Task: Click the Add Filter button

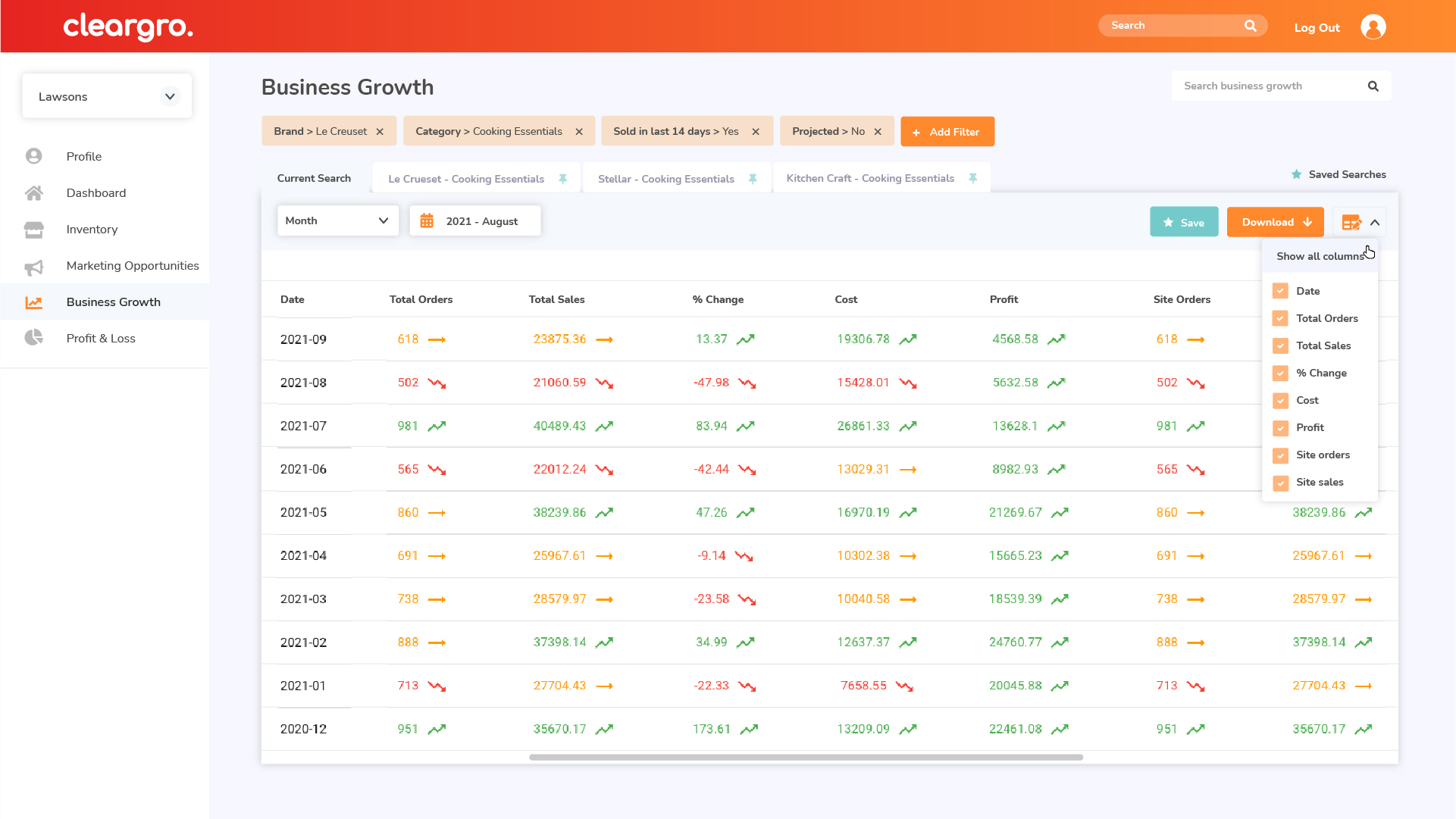Action: point(947,132)
